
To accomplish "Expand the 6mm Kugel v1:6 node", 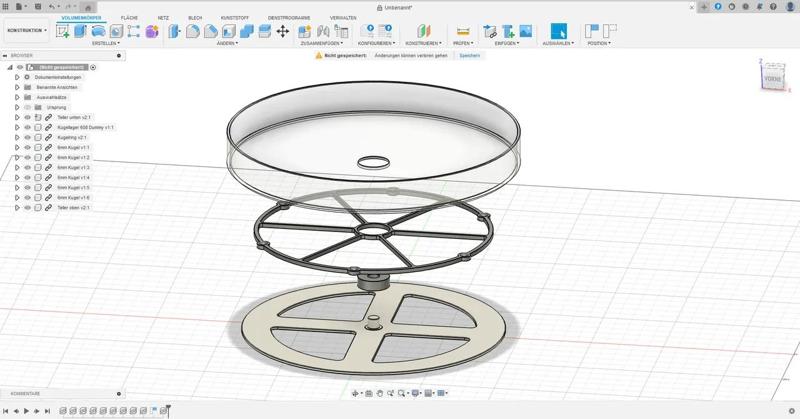I will (x=17, y=198).
